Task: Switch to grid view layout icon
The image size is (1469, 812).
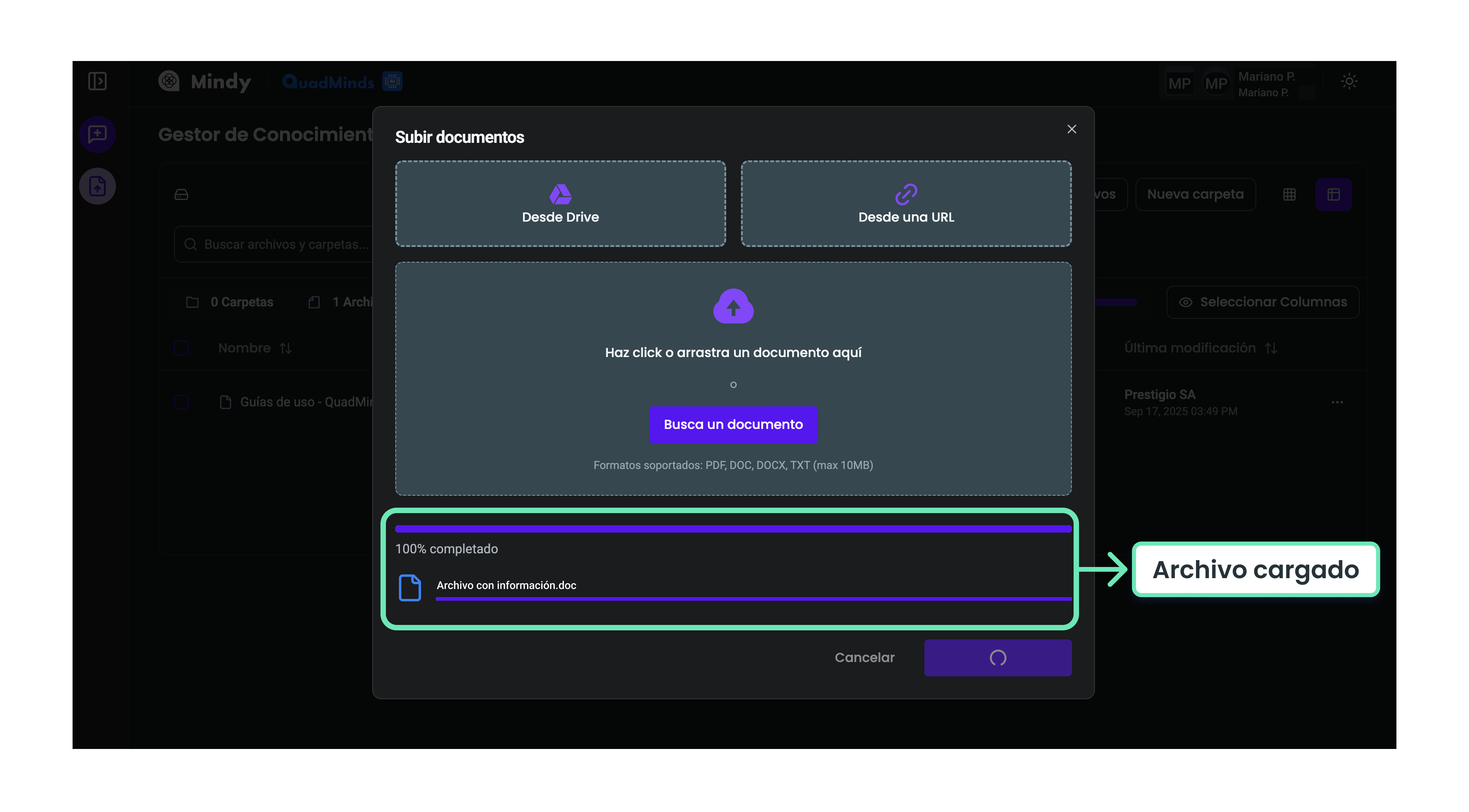Action: point(1289,194)
